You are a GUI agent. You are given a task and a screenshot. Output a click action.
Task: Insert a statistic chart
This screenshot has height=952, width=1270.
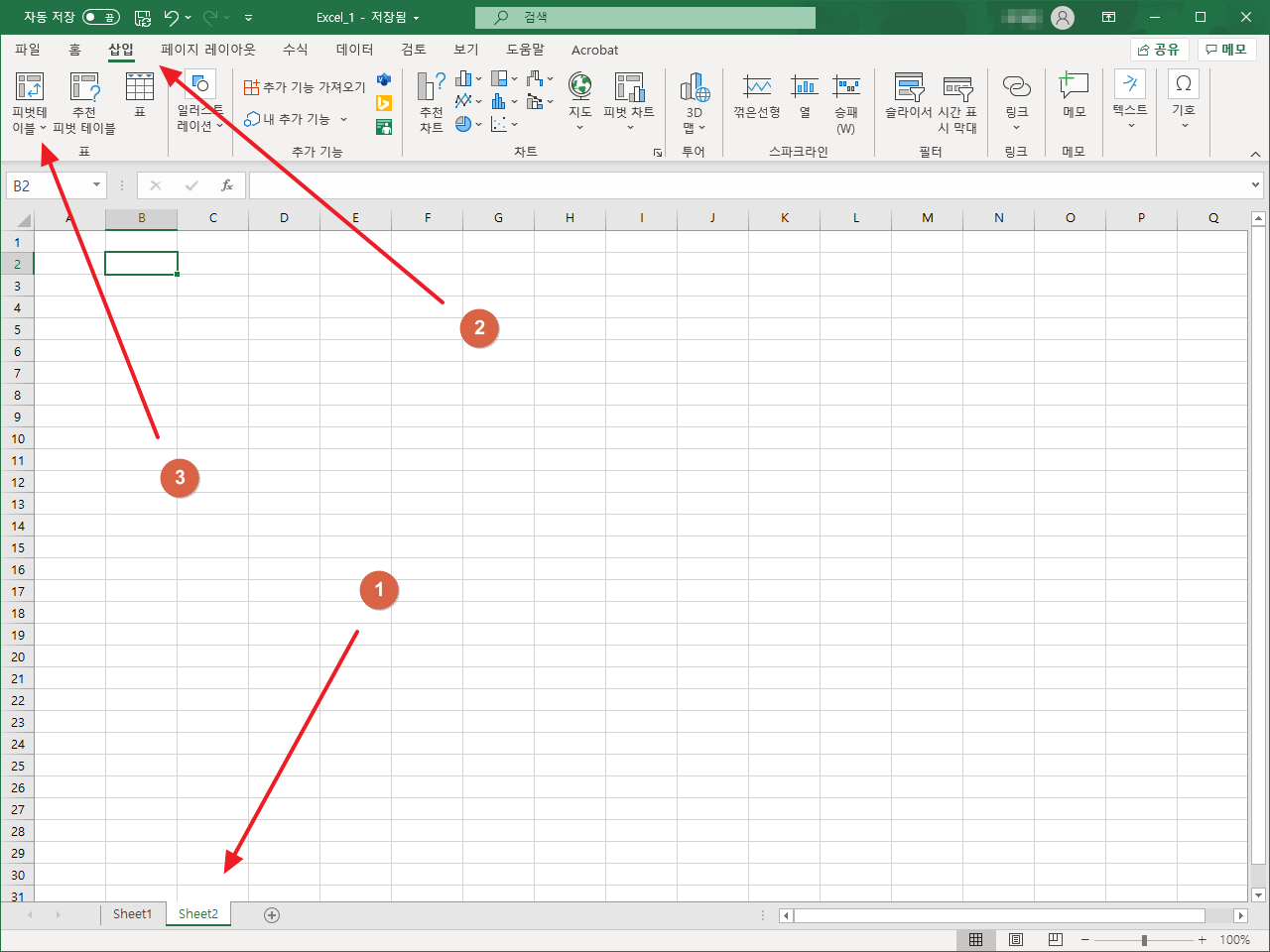504,101
